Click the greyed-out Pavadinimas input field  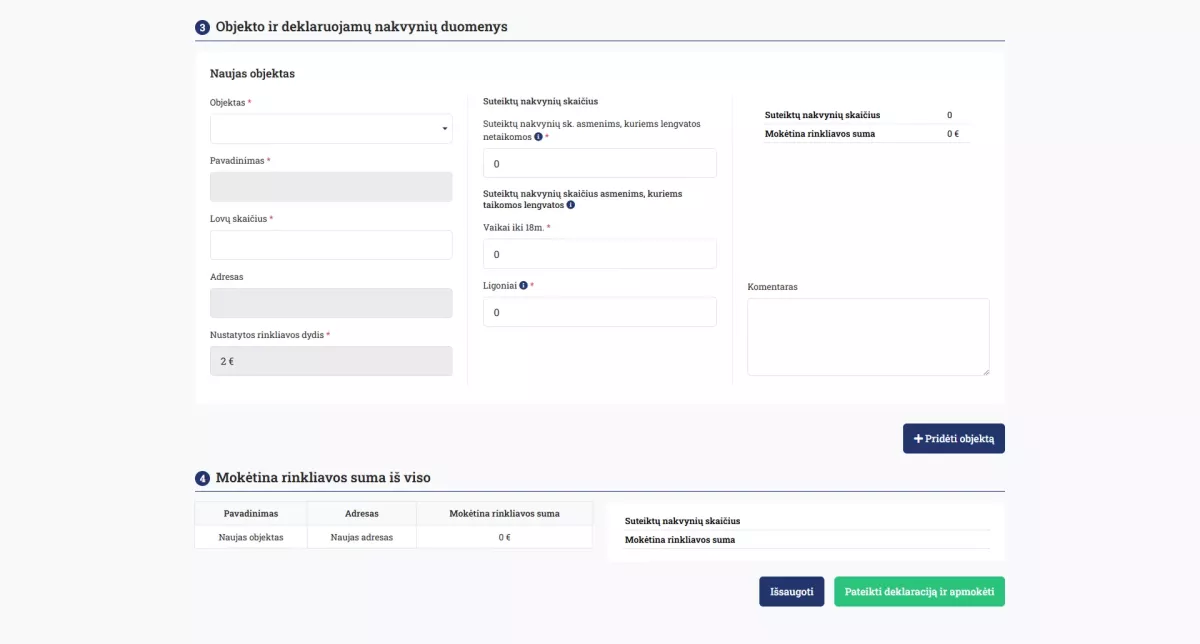click(331, 187)
